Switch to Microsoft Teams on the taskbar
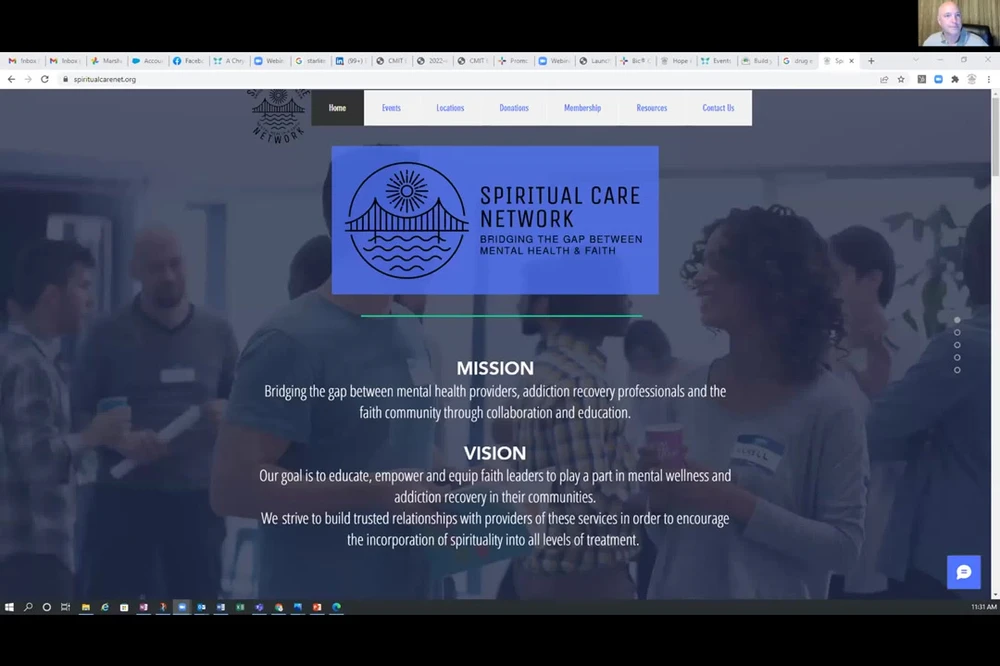 pyautogui.click(x=259, y=607)
